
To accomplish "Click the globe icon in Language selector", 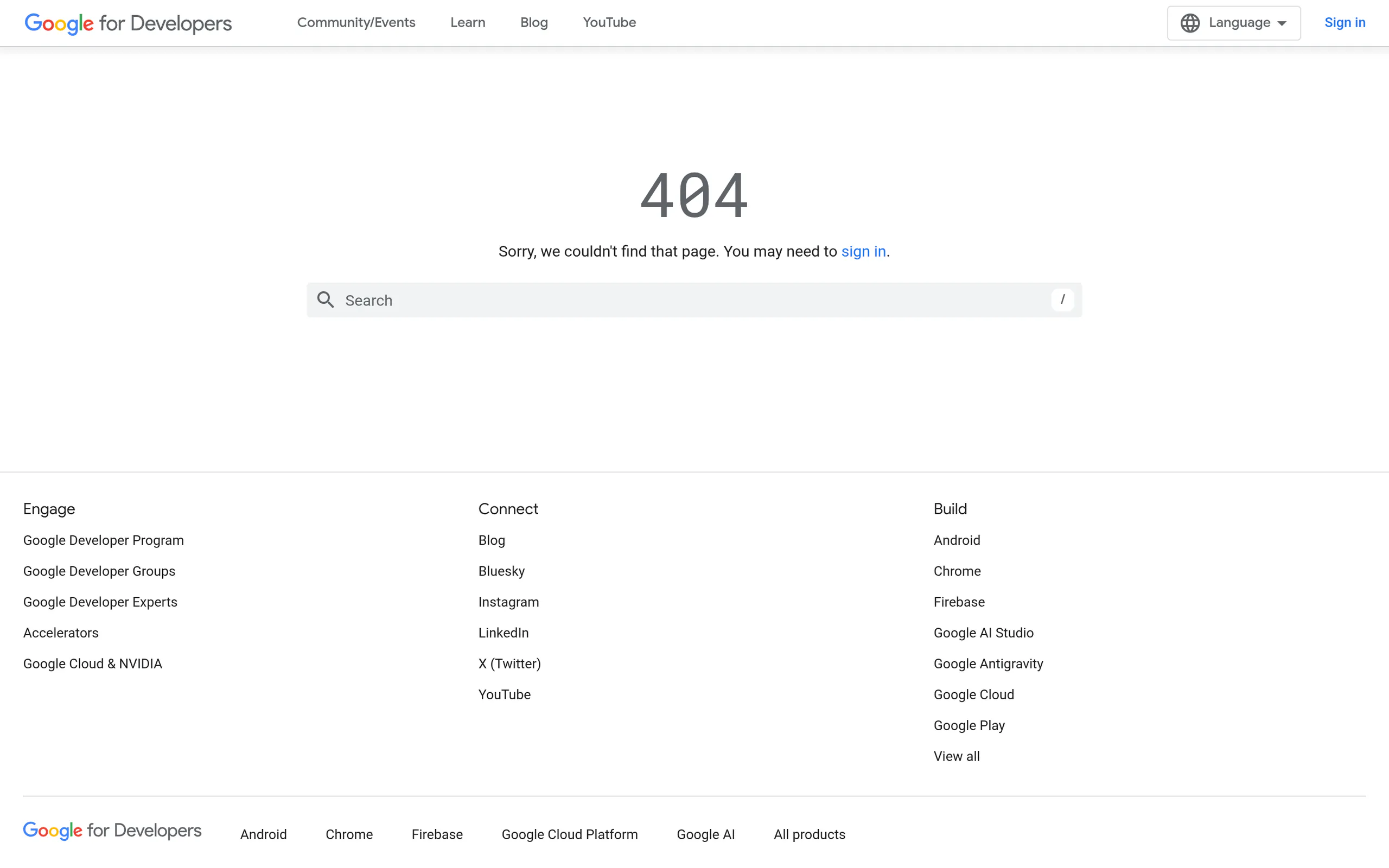I will (x=1190, y=23).
